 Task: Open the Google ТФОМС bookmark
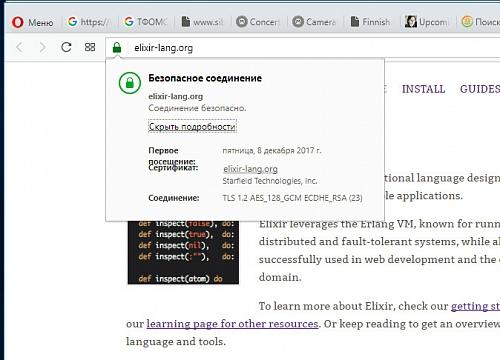click(145, 22)
